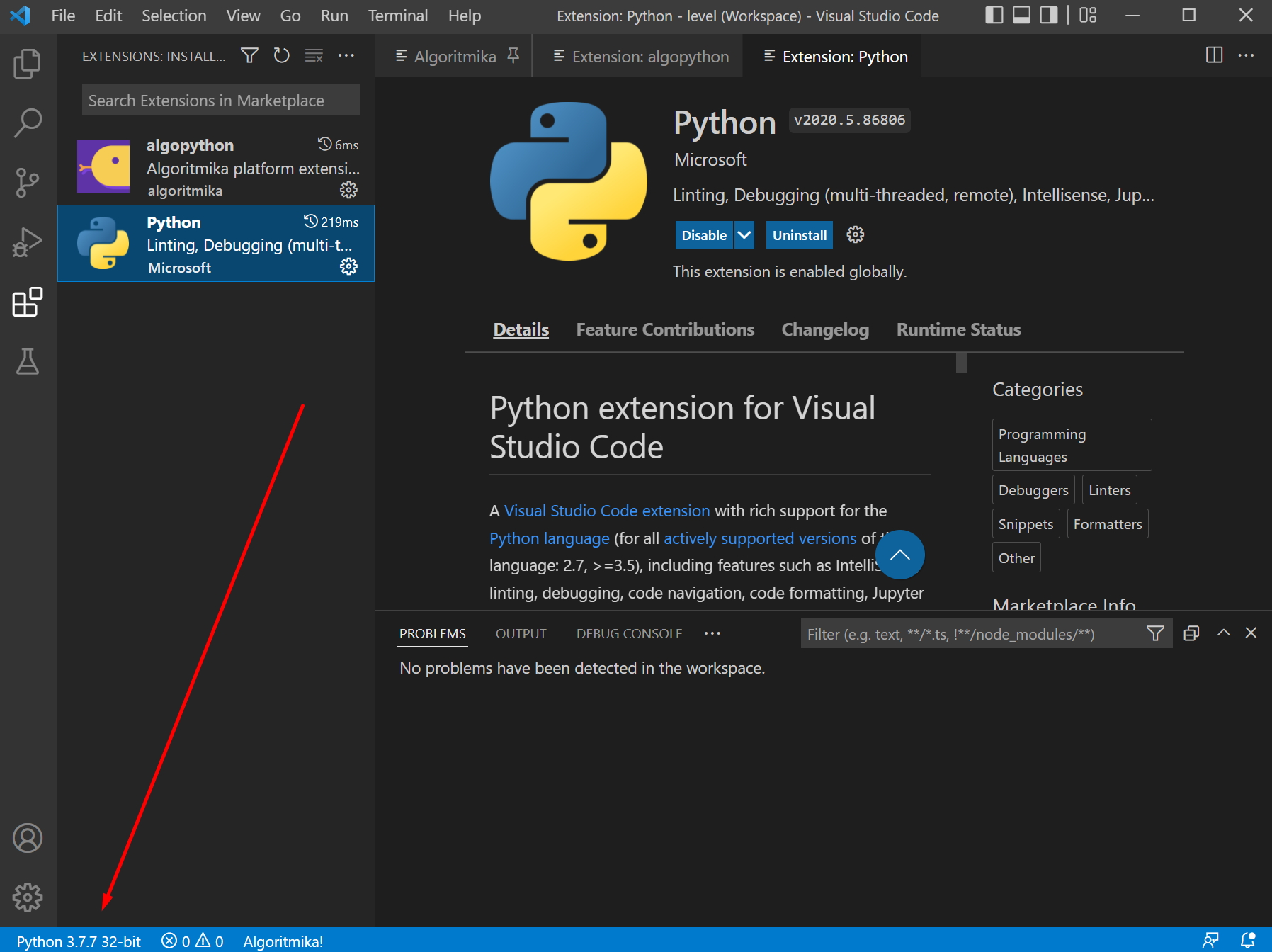Click the gear next to Uninstall button
Screen dimensions: 1272x952
[x=856, y=235]
